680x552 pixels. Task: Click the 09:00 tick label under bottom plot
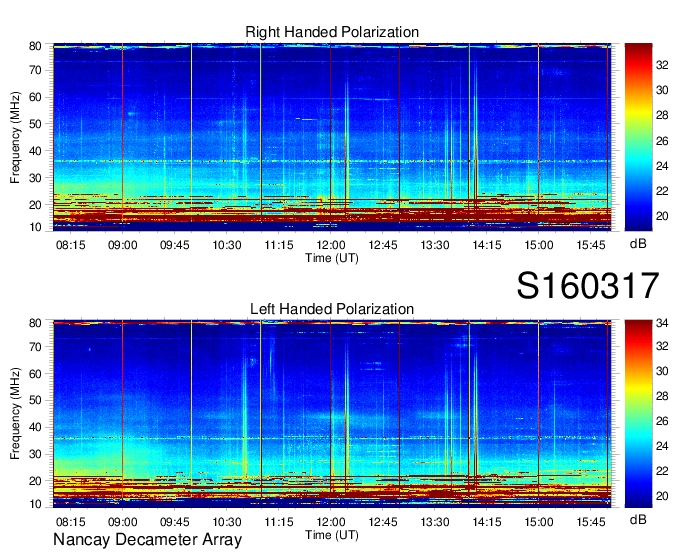(123, 522)
